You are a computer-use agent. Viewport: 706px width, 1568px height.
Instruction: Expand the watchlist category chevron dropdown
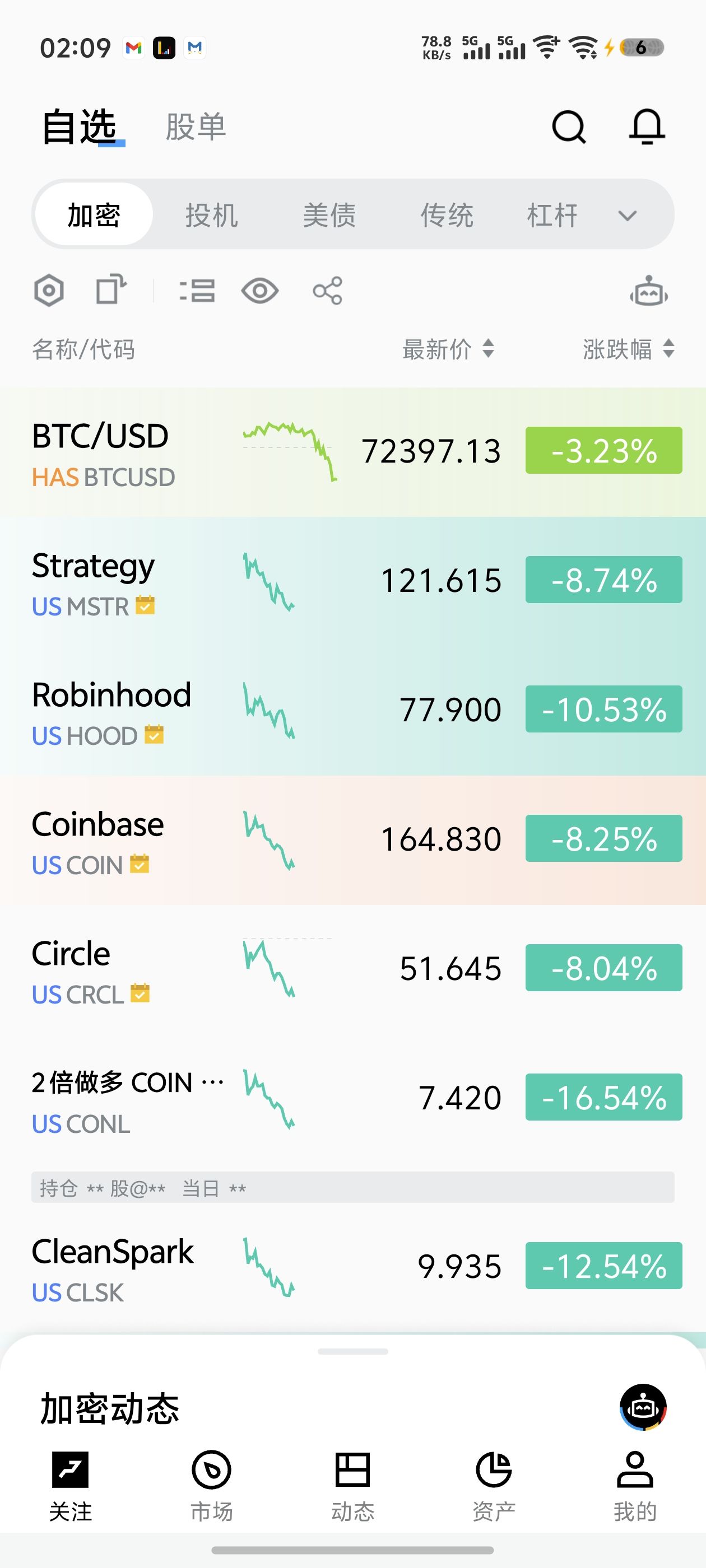(627, 216)
